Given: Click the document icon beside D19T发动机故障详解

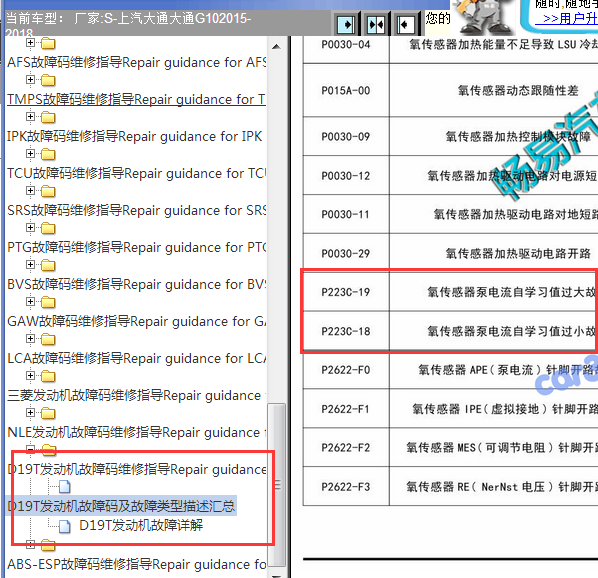Looking at the screenshot, I should (x=64, y=526).
